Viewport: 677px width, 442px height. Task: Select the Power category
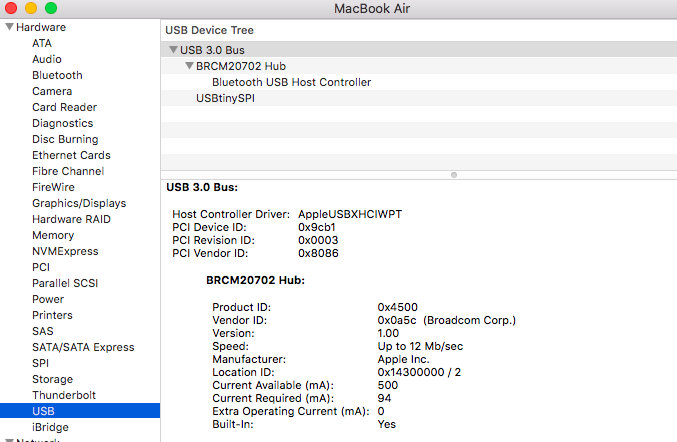[x=48, y=299]
